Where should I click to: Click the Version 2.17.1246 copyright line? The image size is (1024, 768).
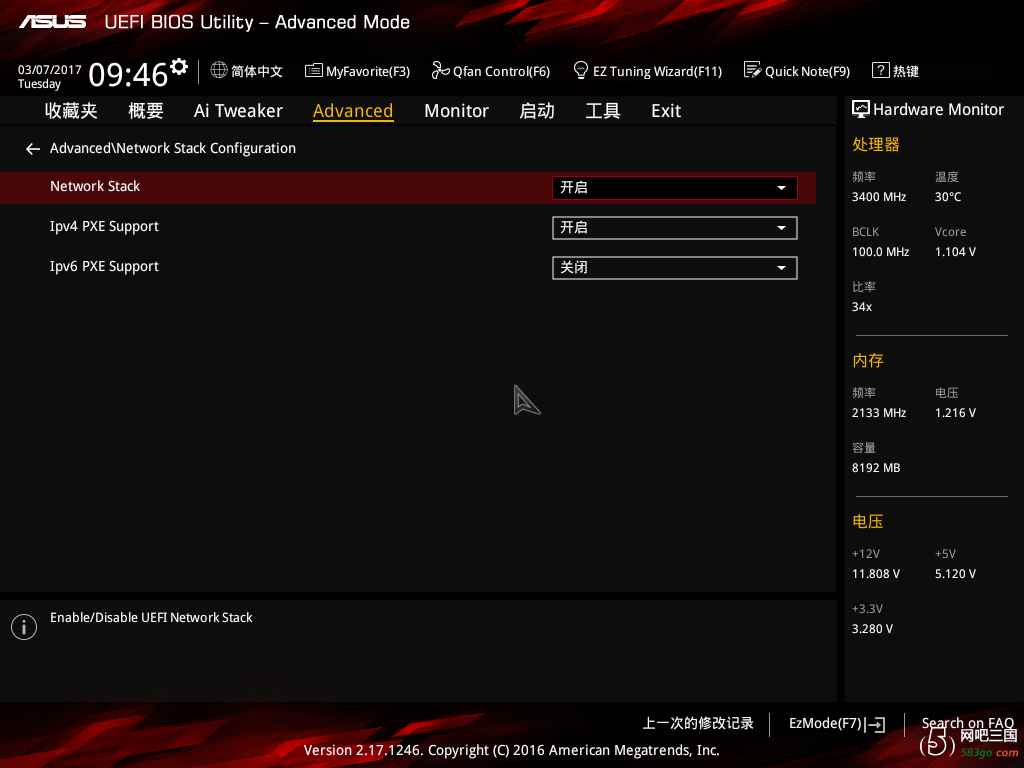[511, 750]
